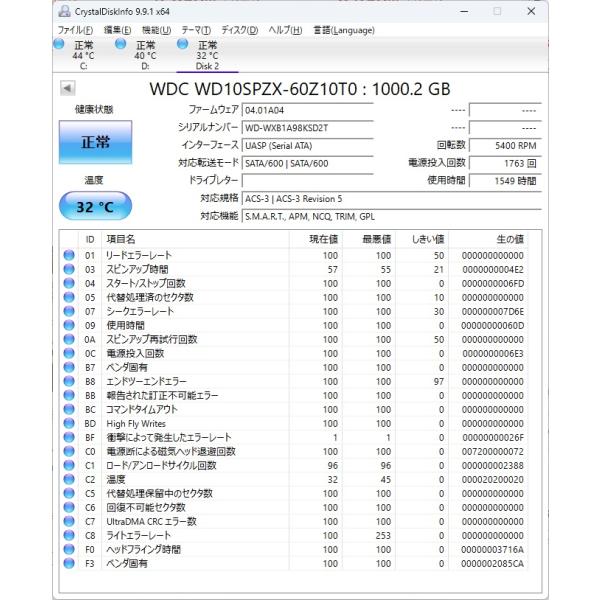Click the transfer mode field SATA/600 | SATA/600
Image resolution: width=600 pixels, height=600 pixels.
point(307,163)
